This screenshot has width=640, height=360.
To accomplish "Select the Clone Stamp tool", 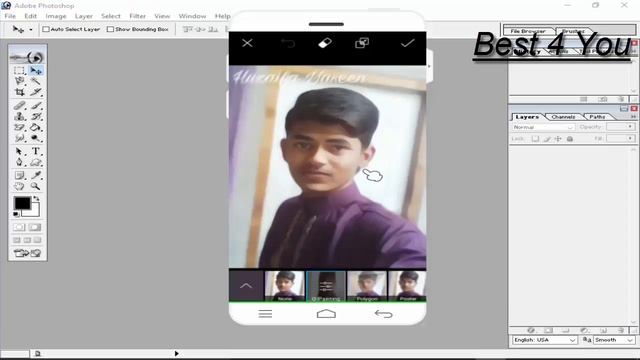I will tap(19, 117).
